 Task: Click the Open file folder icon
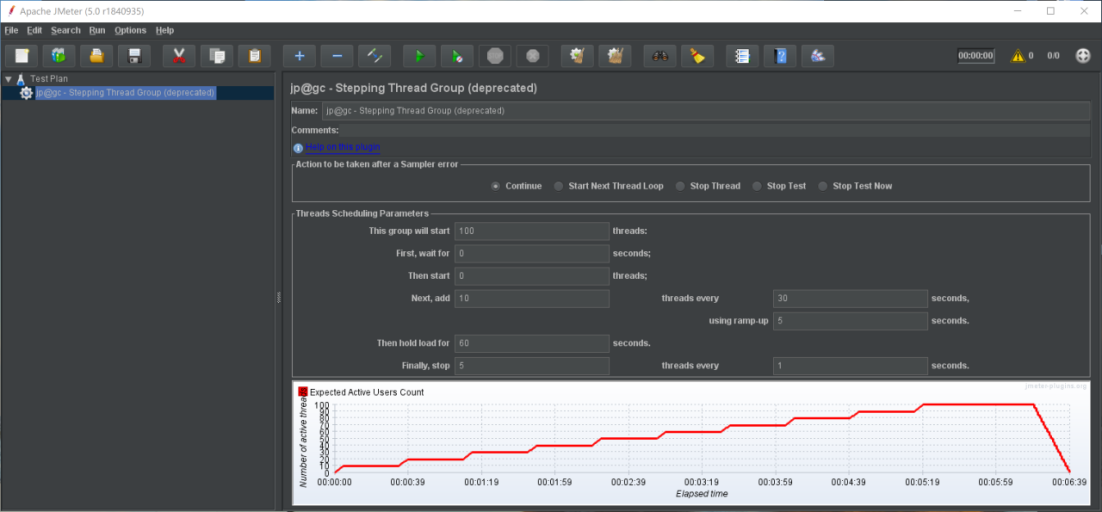coord(97,55)
